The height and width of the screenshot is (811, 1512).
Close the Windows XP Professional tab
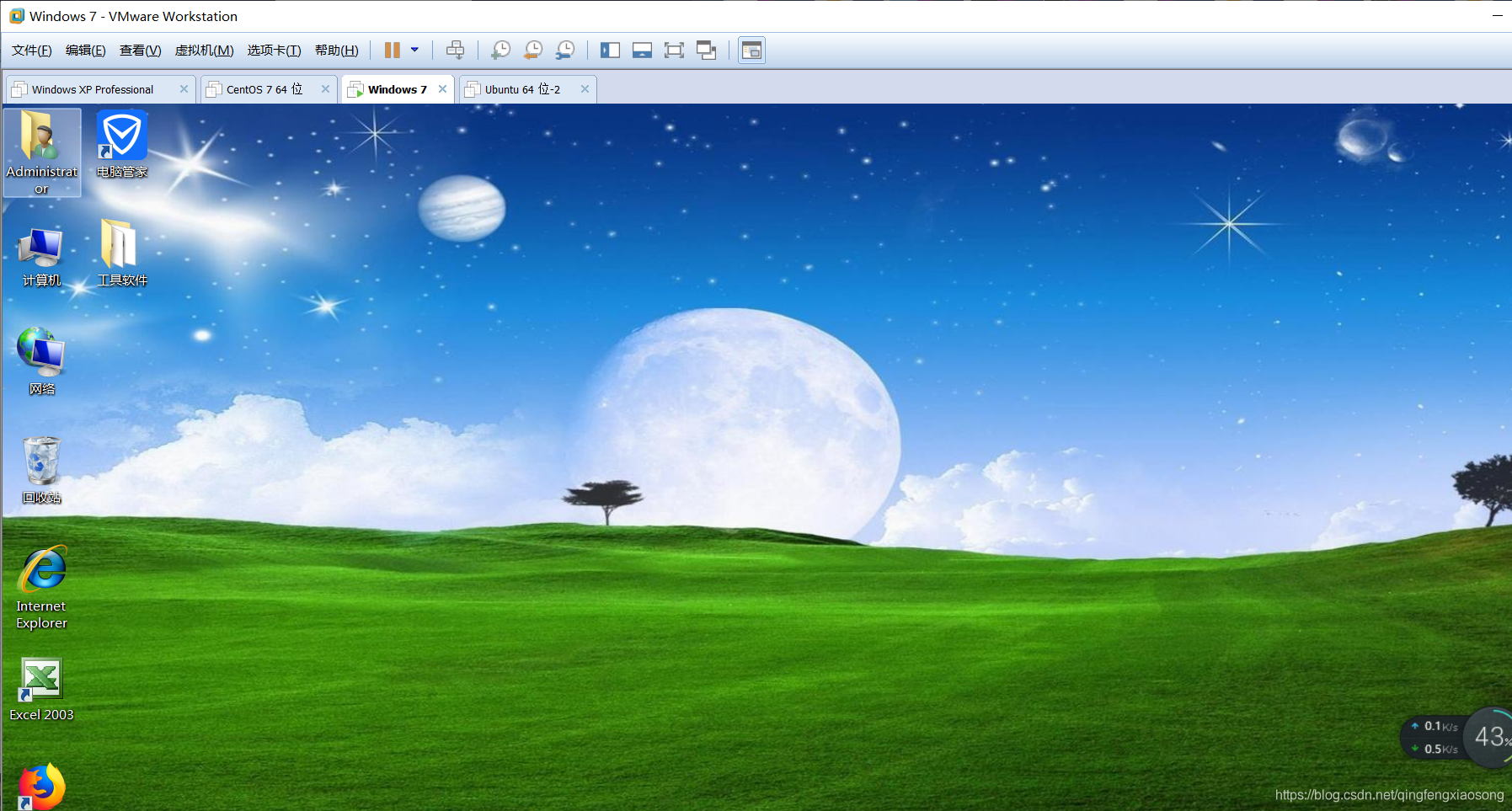184,89
